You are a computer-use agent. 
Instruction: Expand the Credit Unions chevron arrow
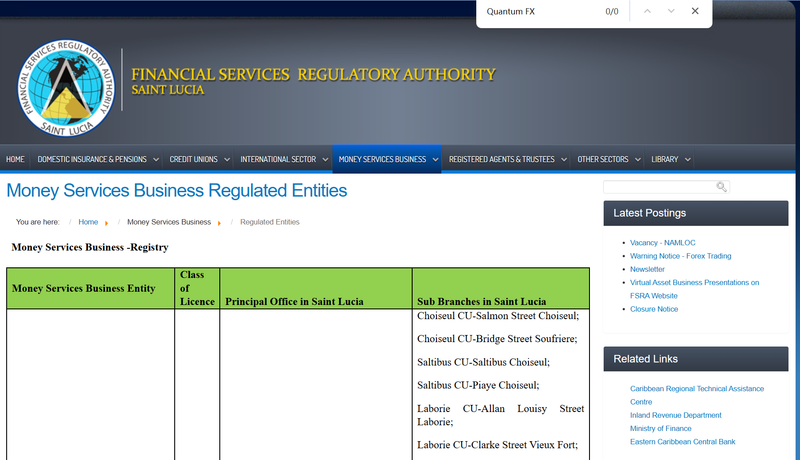(227, 160)
